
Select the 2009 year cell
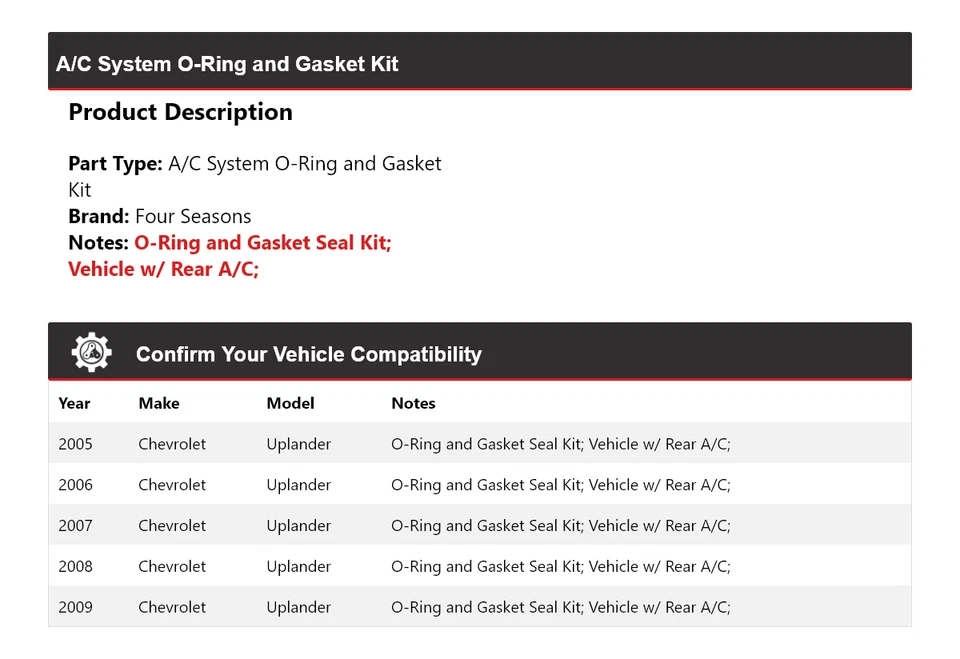75,607
